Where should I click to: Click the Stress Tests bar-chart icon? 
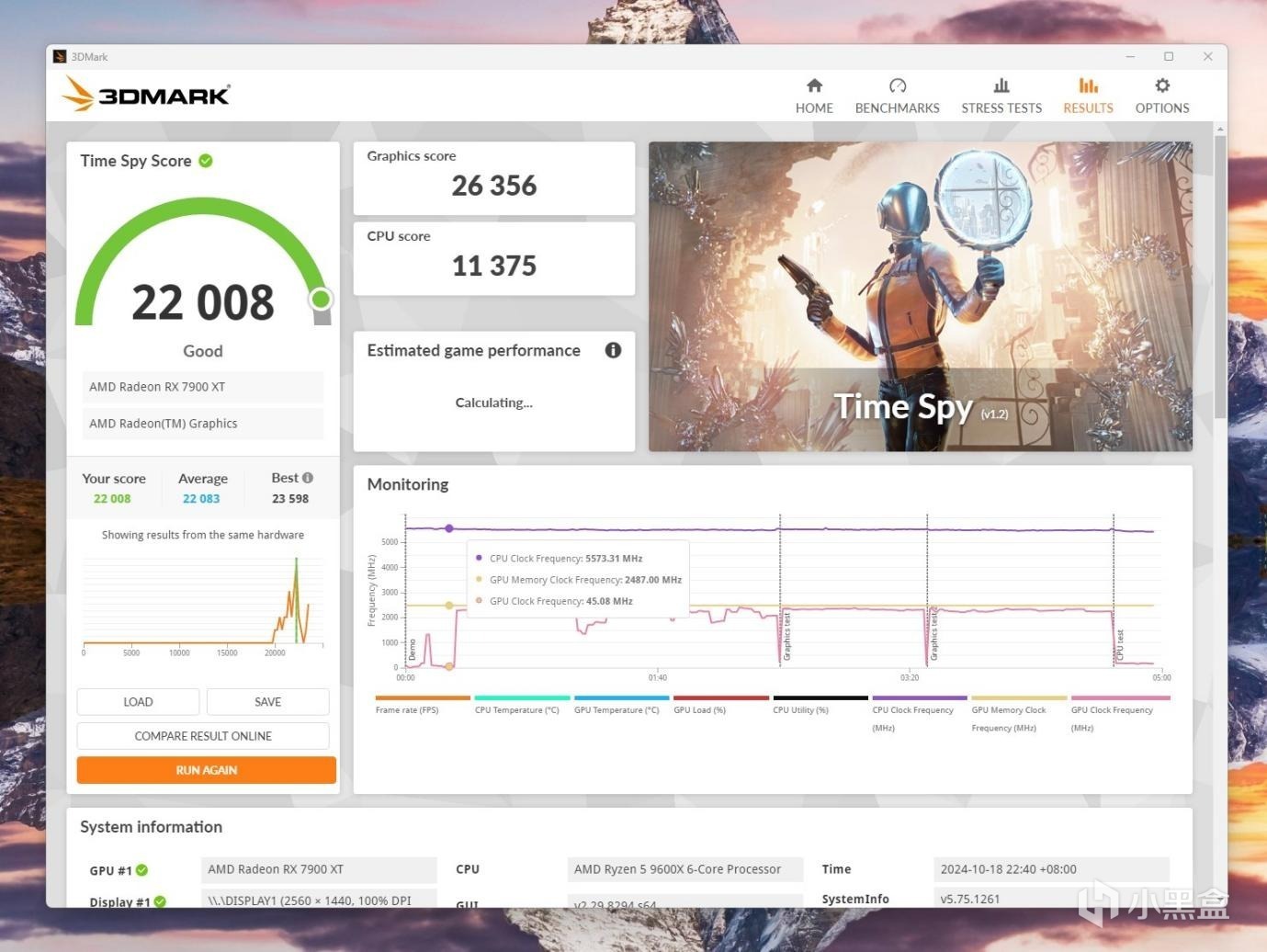[1001, 85]
